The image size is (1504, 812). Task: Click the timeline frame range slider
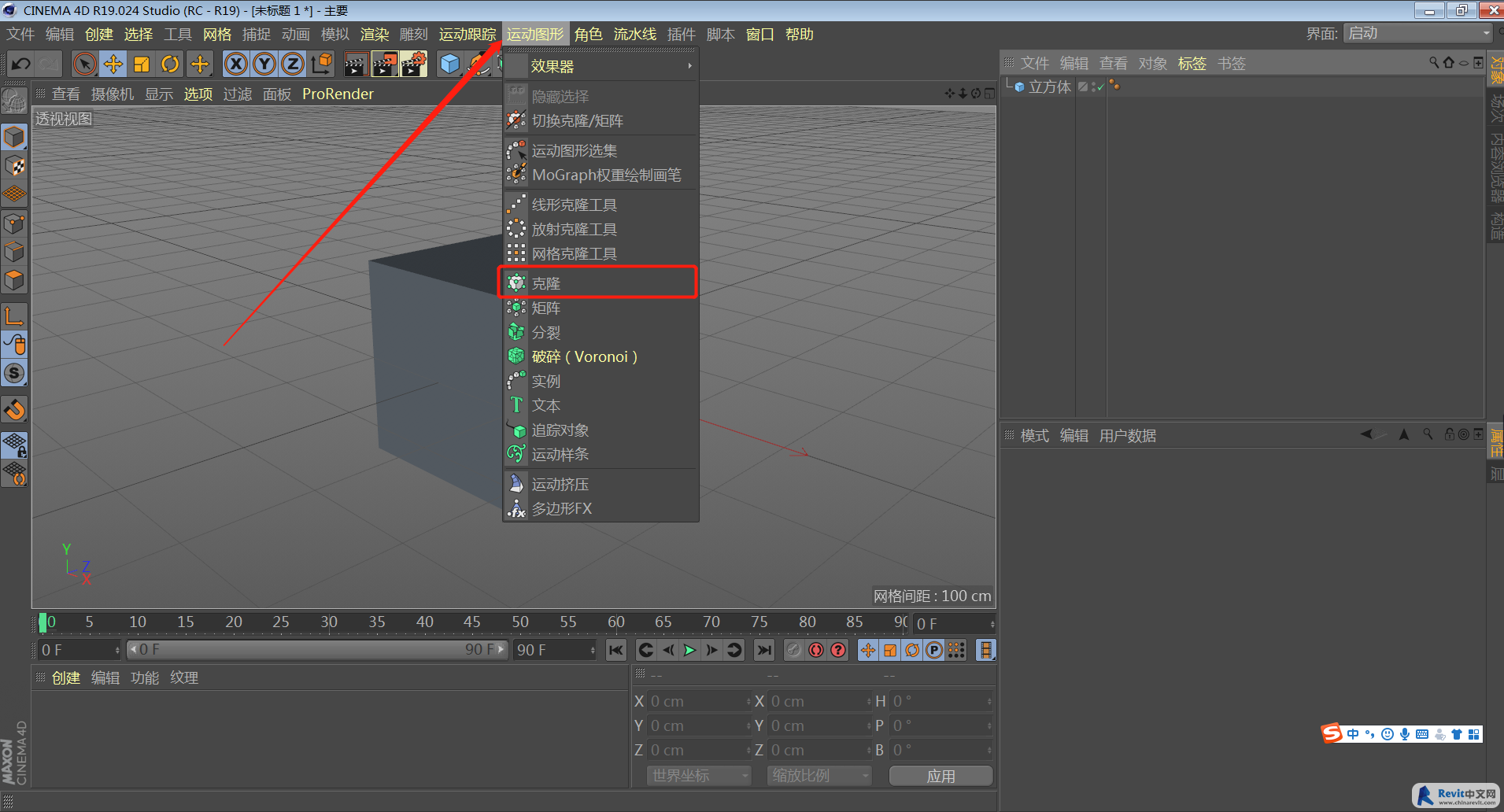pyautogui.click(x=317, y=650)
